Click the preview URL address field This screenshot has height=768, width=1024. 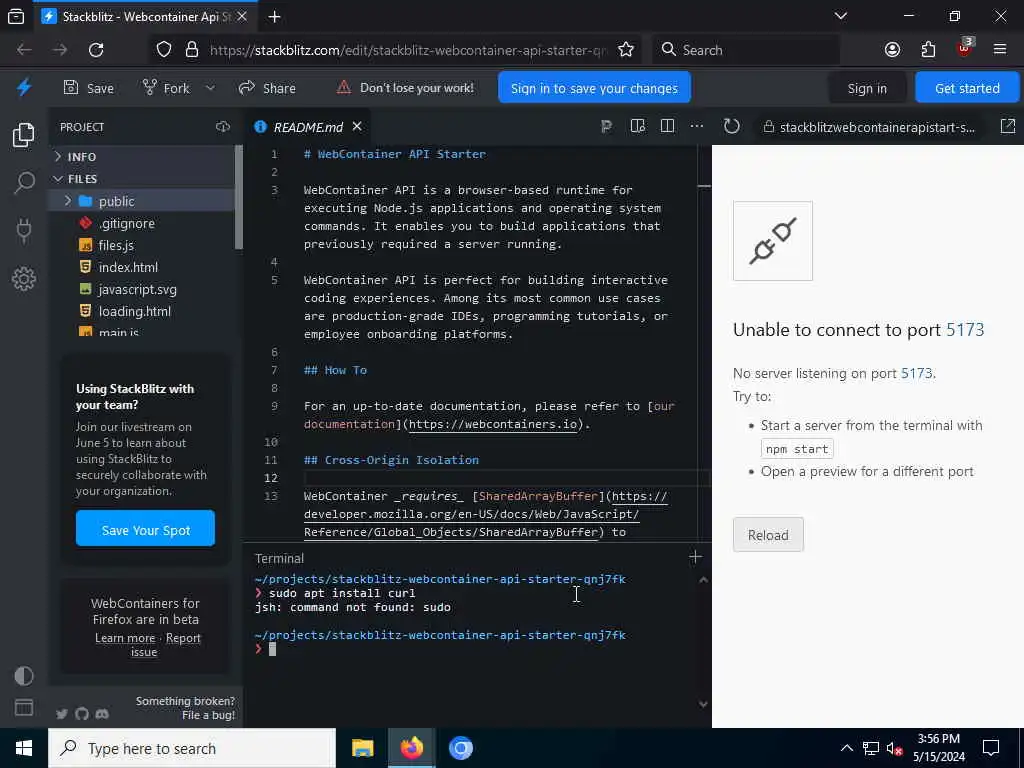(x=872, y=127)
